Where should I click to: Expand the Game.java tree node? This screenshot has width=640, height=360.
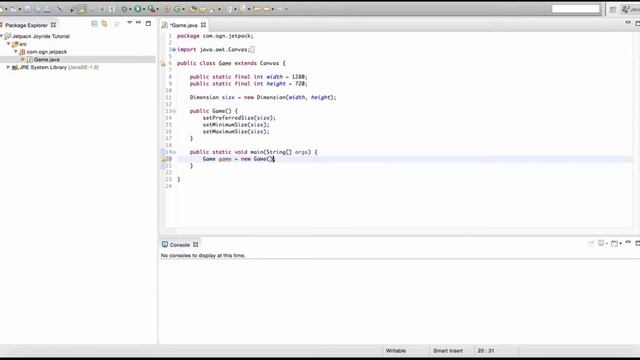23,60
